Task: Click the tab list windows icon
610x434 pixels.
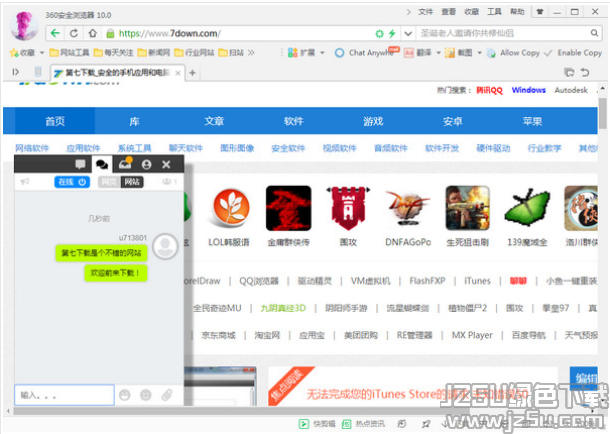Action: [x=569, y=72]
